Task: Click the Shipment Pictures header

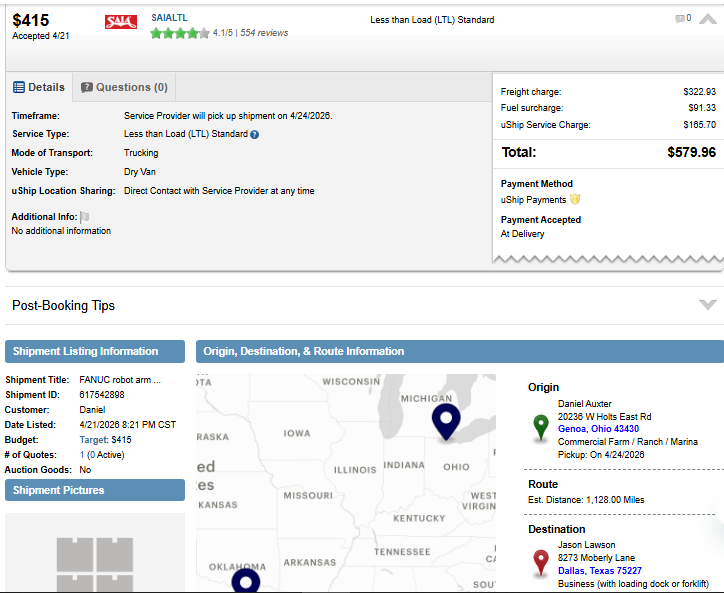Action: pos(95,490)
